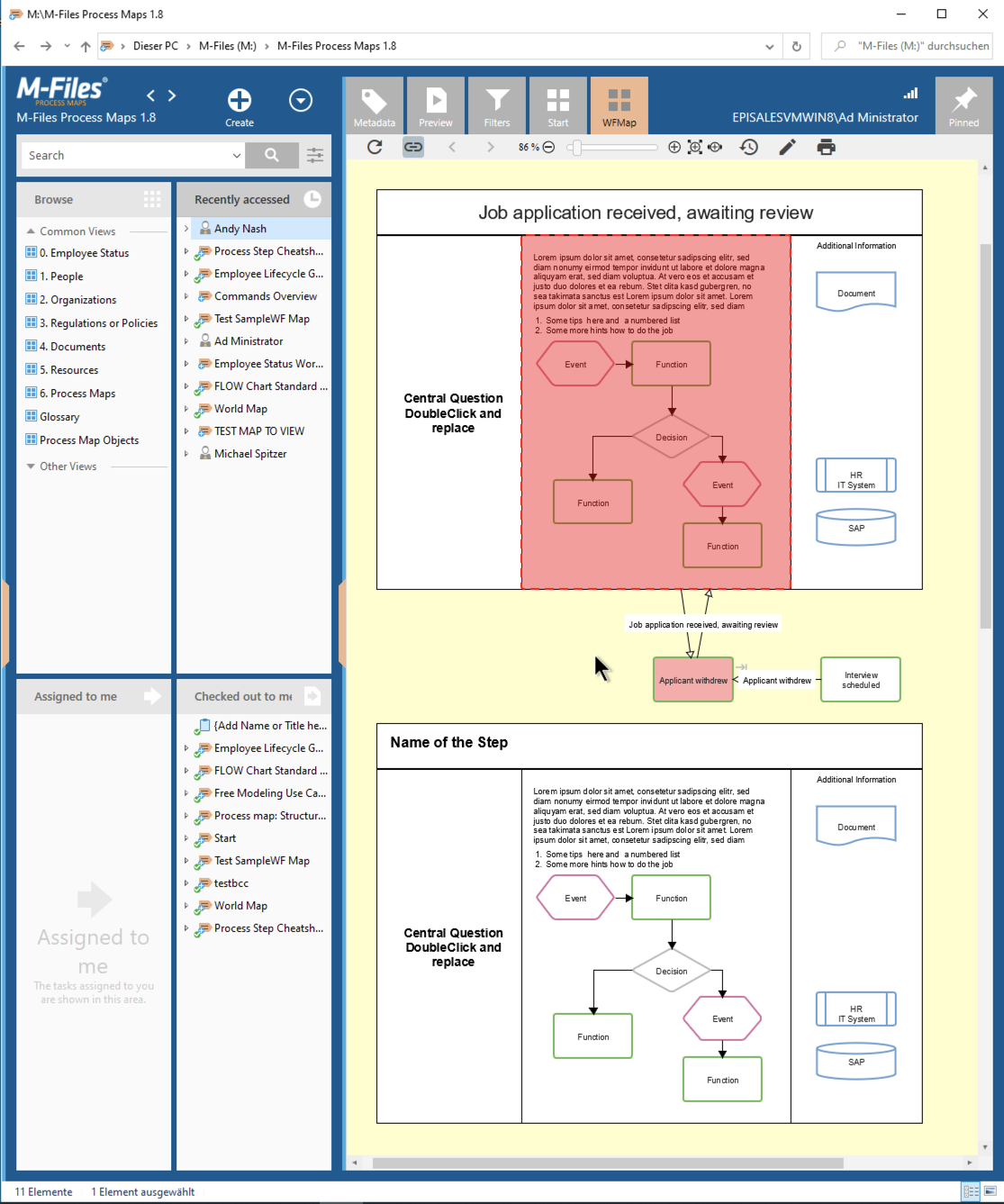
Task: Click the magnifier search button
Action: [272, 156]
